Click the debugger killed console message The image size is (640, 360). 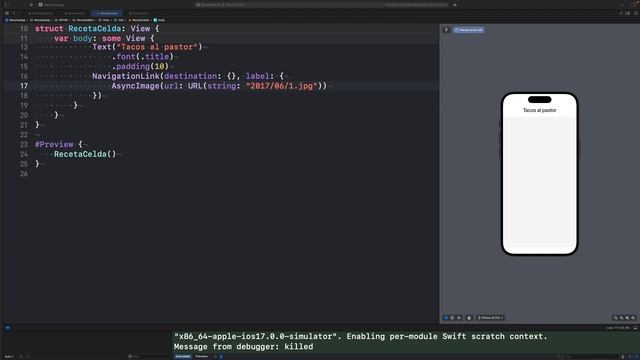[x=244, y=347]
